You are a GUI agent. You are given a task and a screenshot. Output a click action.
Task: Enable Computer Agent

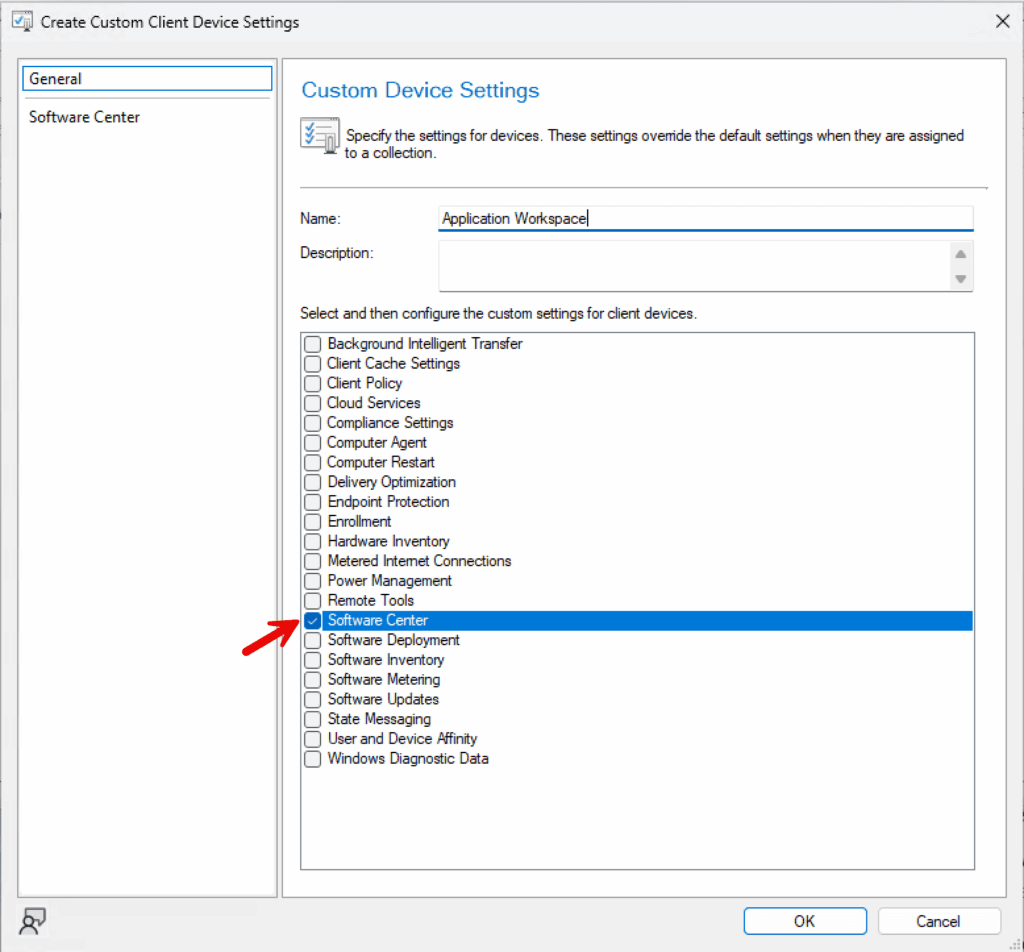click(x=313, y=442)
